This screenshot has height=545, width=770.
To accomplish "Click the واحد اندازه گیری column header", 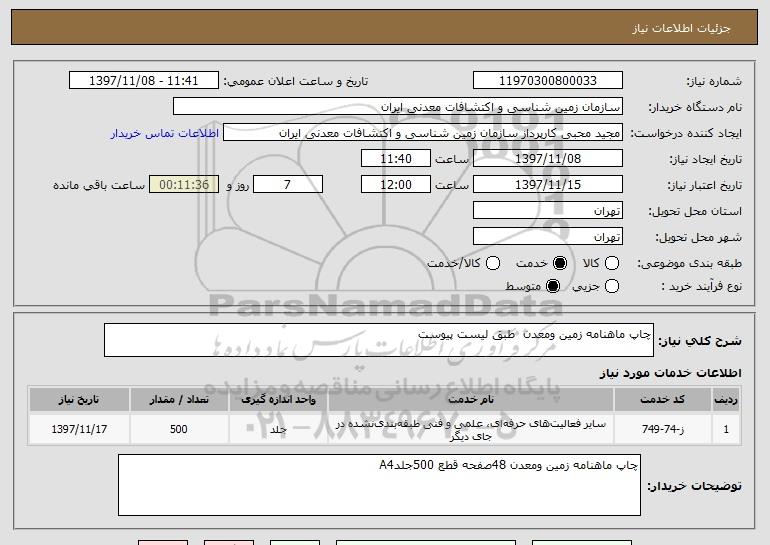I will pyautogui.click(x=278, y=400).
